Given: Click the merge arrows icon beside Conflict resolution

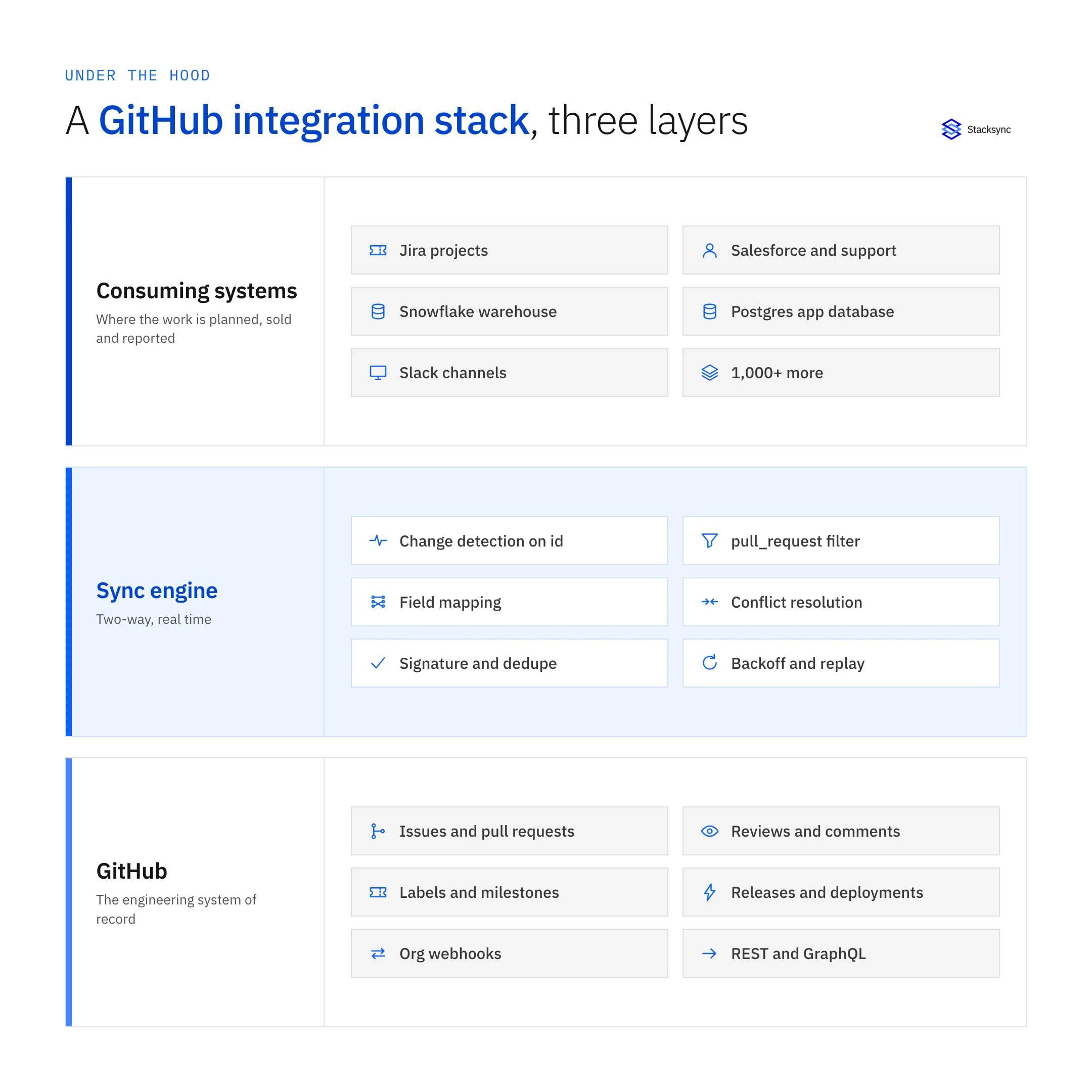Looking at the screenshot, I should click(x=710, y=602).
